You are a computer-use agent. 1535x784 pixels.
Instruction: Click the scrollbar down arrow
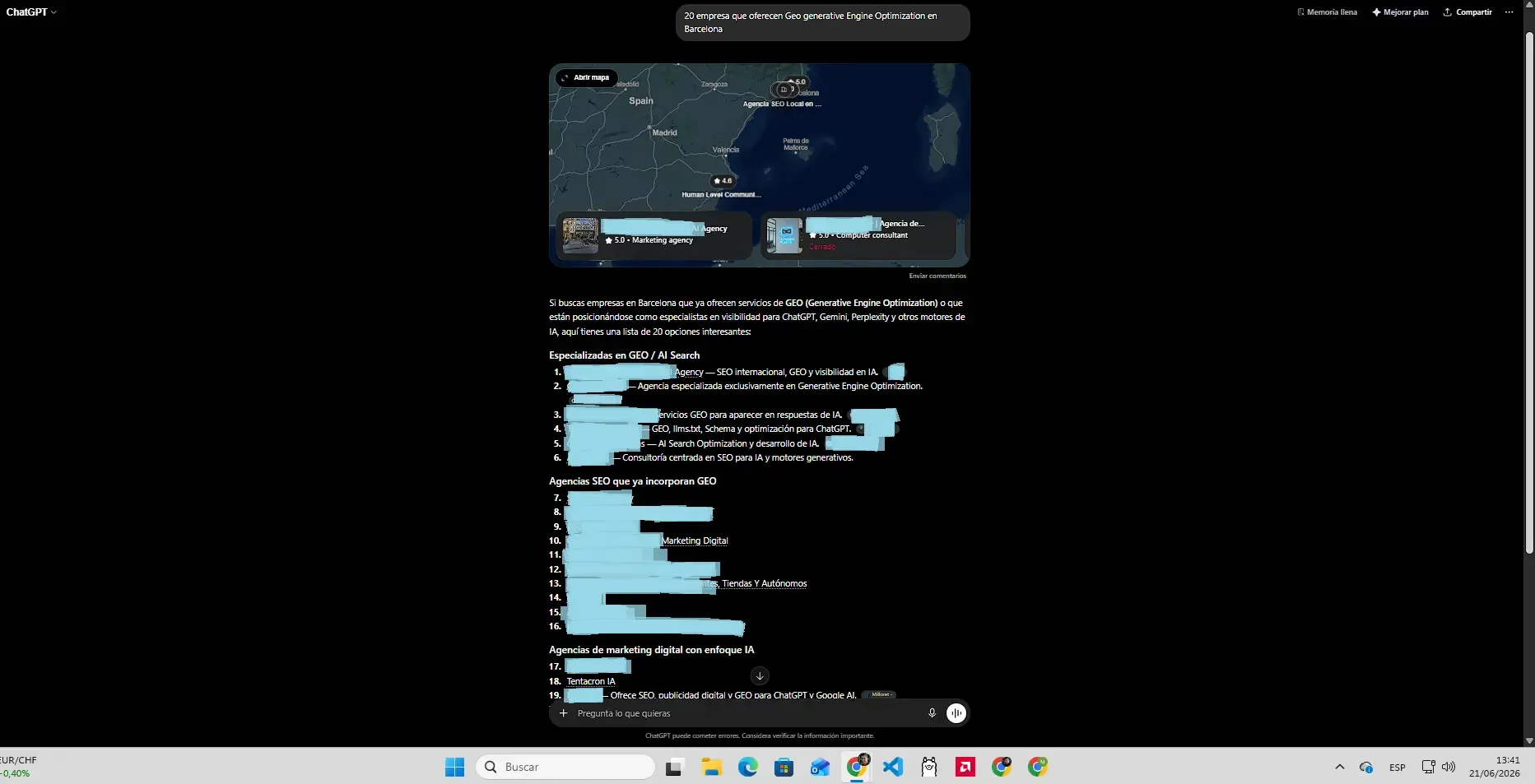pos(1529,740)
